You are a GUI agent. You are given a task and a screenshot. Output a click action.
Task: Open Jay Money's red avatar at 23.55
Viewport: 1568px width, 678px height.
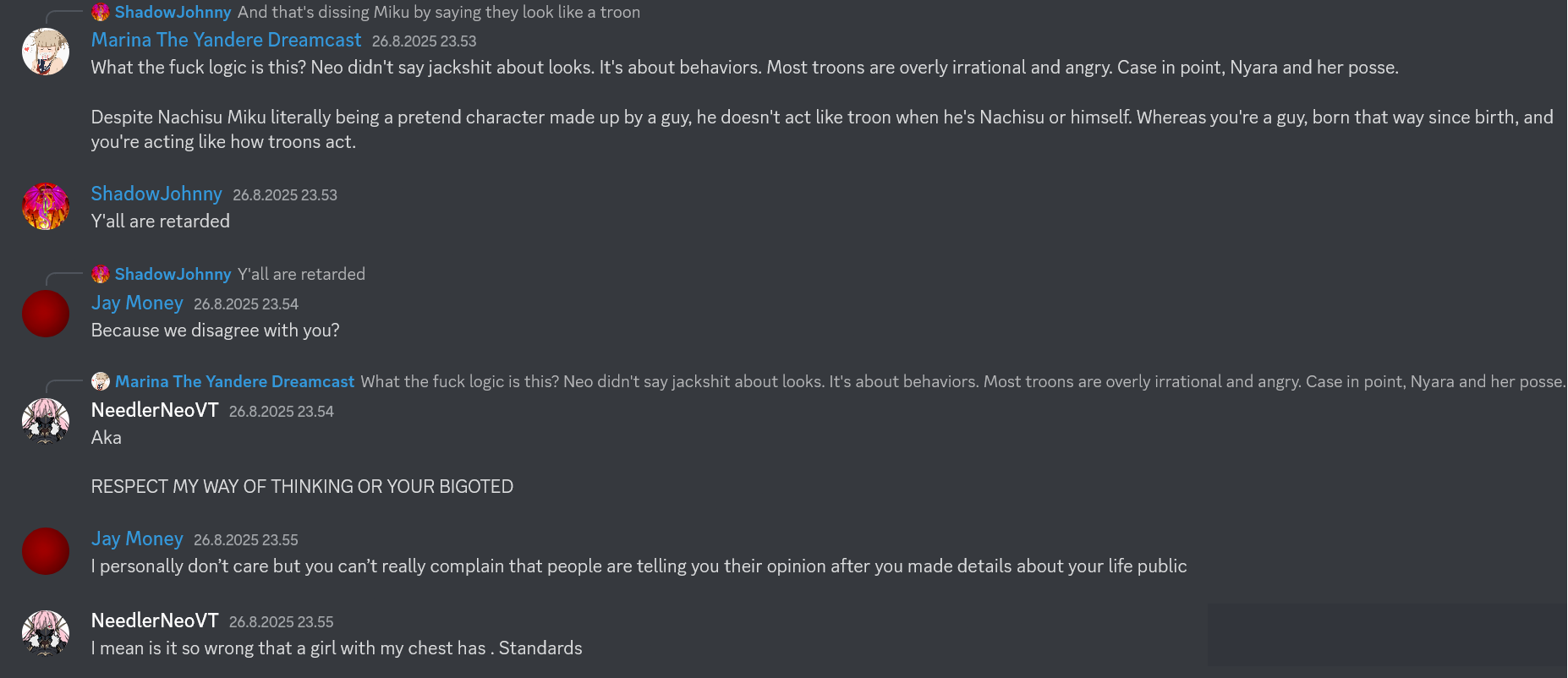(x=46, y=551)
